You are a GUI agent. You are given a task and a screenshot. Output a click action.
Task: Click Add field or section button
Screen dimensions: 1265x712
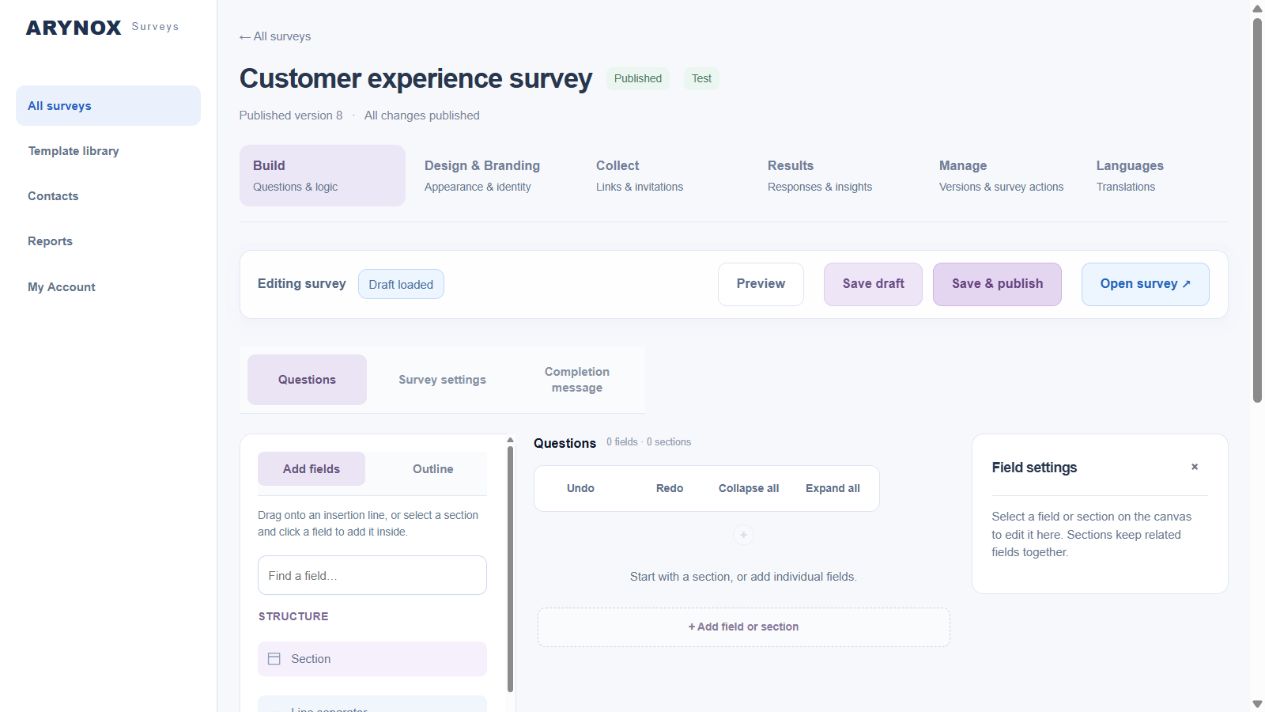743,627
